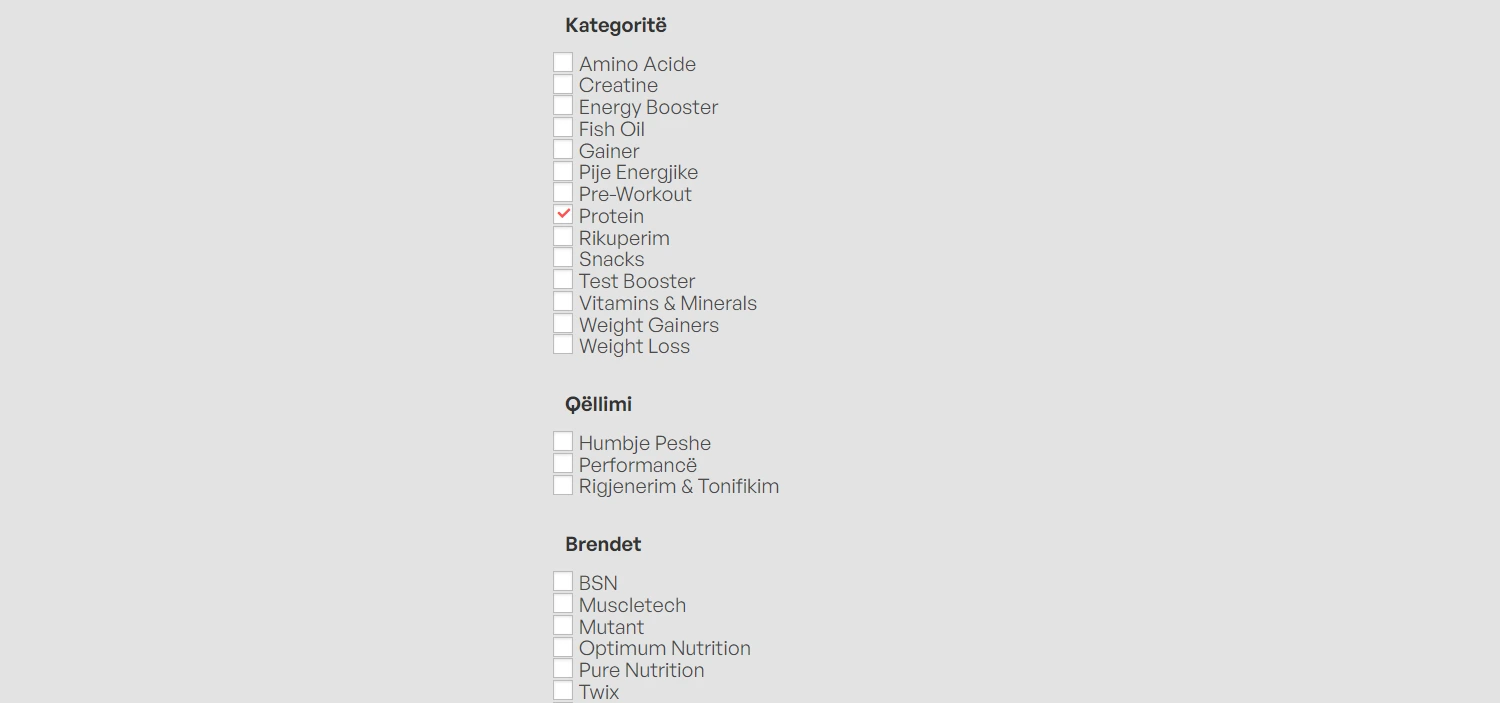The height and width of the screenshot is (703, 1500).
Task: Check the Rikuperim category checkbox
Action: click(563, 237)
